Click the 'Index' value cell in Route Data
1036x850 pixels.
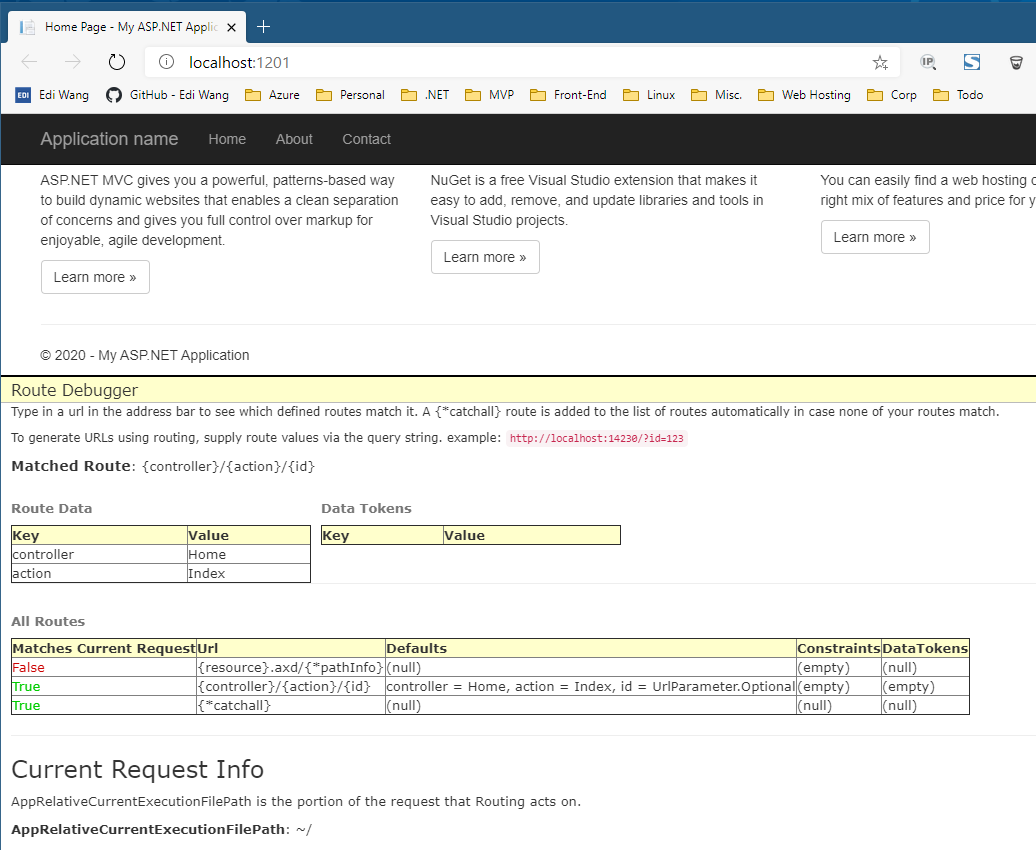248,574
